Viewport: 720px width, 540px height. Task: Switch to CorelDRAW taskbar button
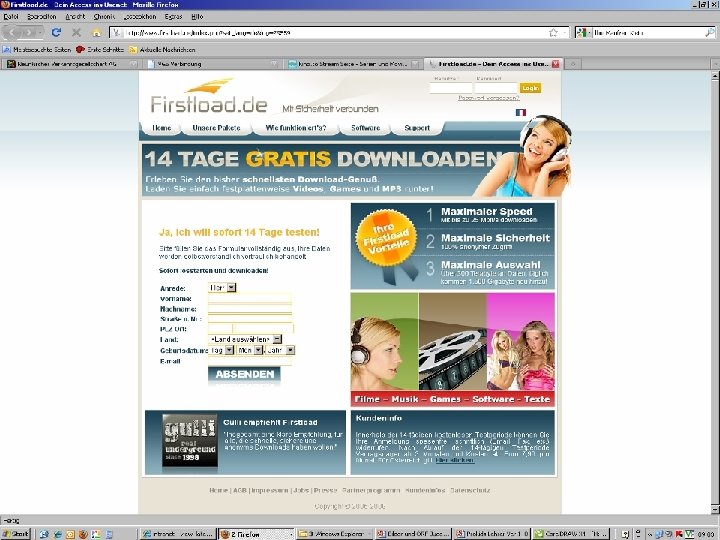pyautogui.click(x=571, y=534)
